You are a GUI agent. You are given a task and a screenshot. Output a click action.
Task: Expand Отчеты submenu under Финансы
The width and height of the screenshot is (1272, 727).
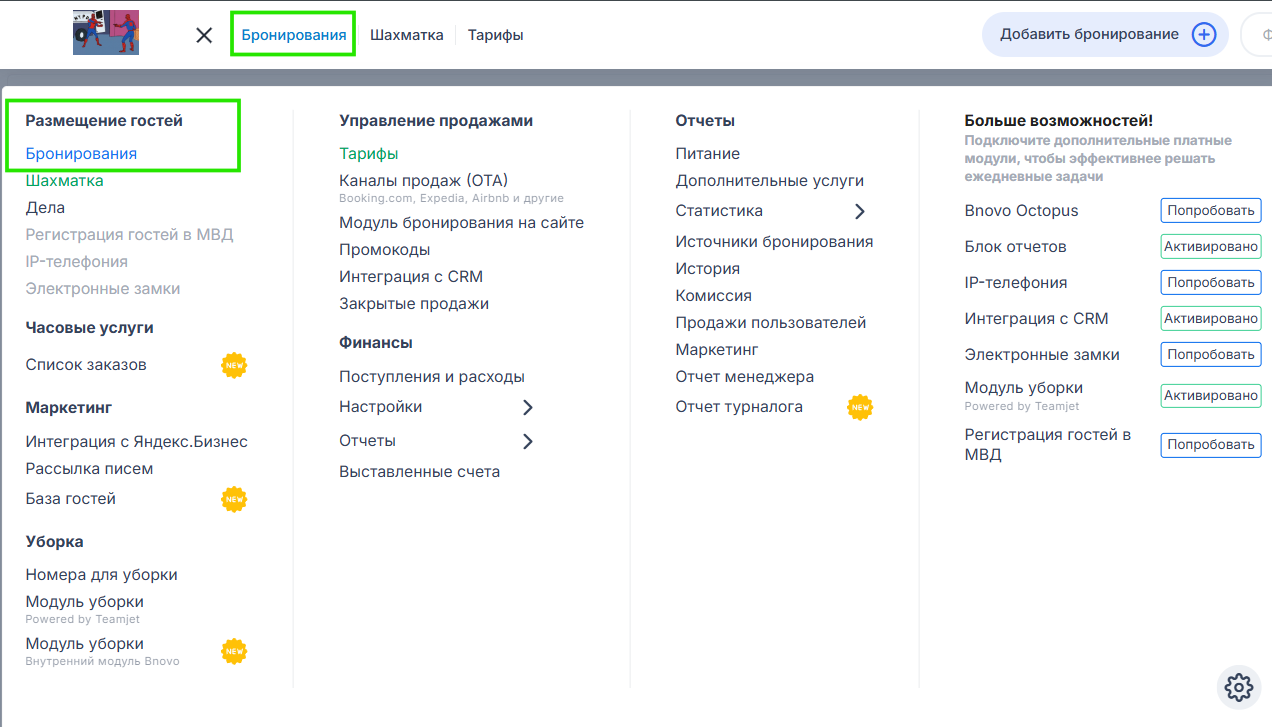pos(528,441)
